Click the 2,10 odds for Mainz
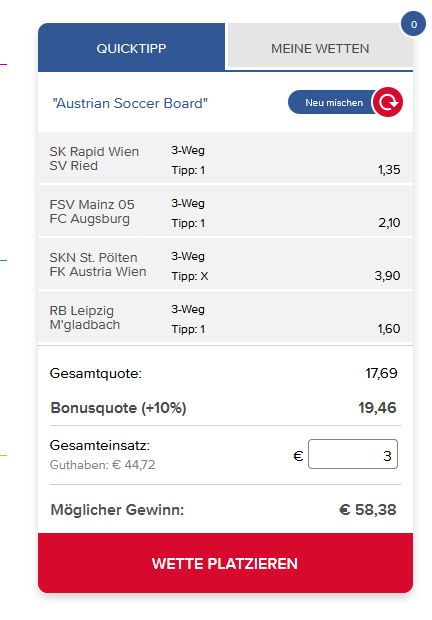The height and width of the screenshot is (620, 432). pos(389,223)
